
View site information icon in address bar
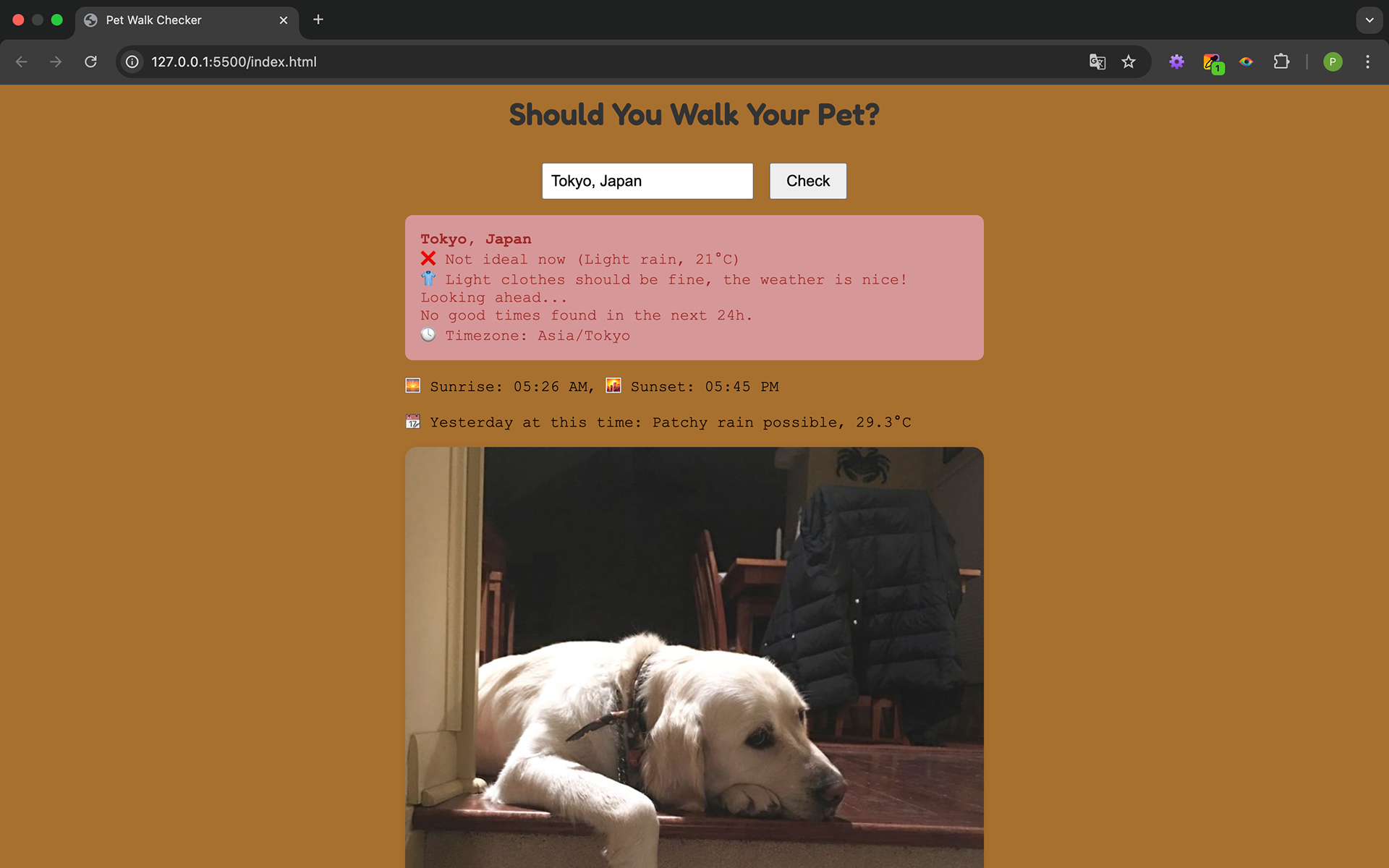tap(132, 62)
